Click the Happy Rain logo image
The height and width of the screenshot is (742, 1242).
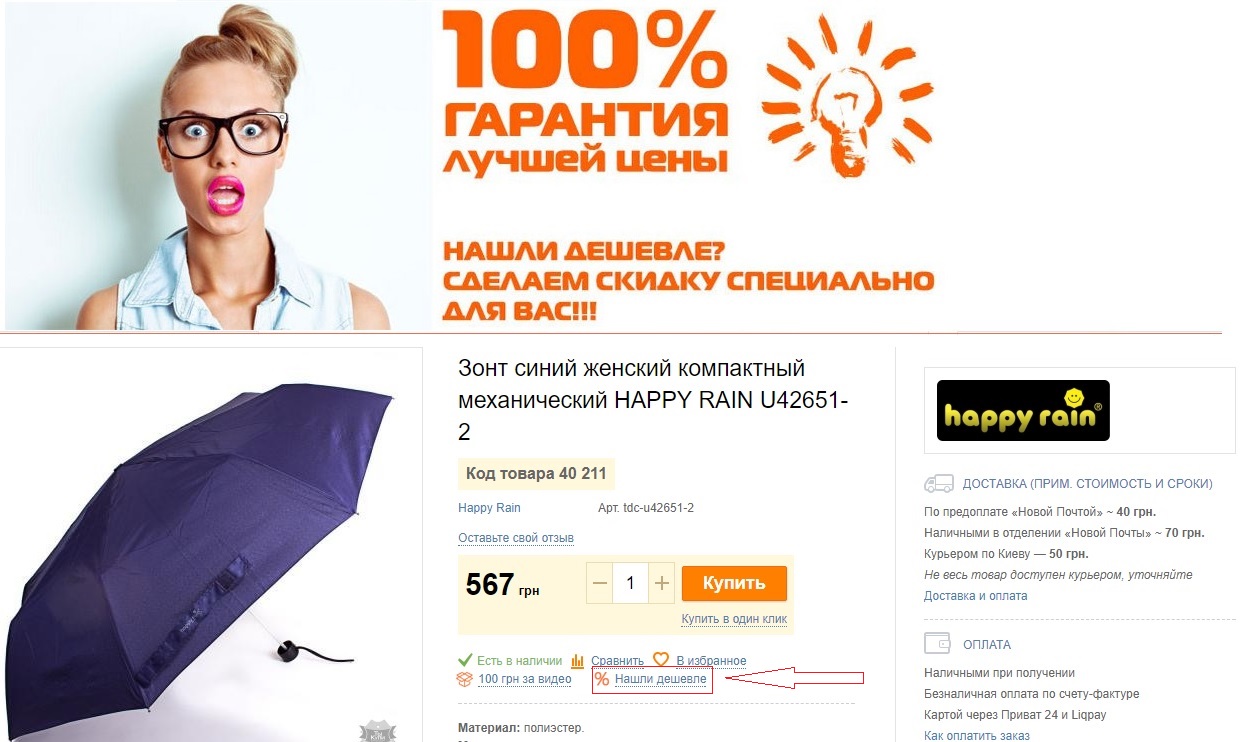[x=1023, y=411]
